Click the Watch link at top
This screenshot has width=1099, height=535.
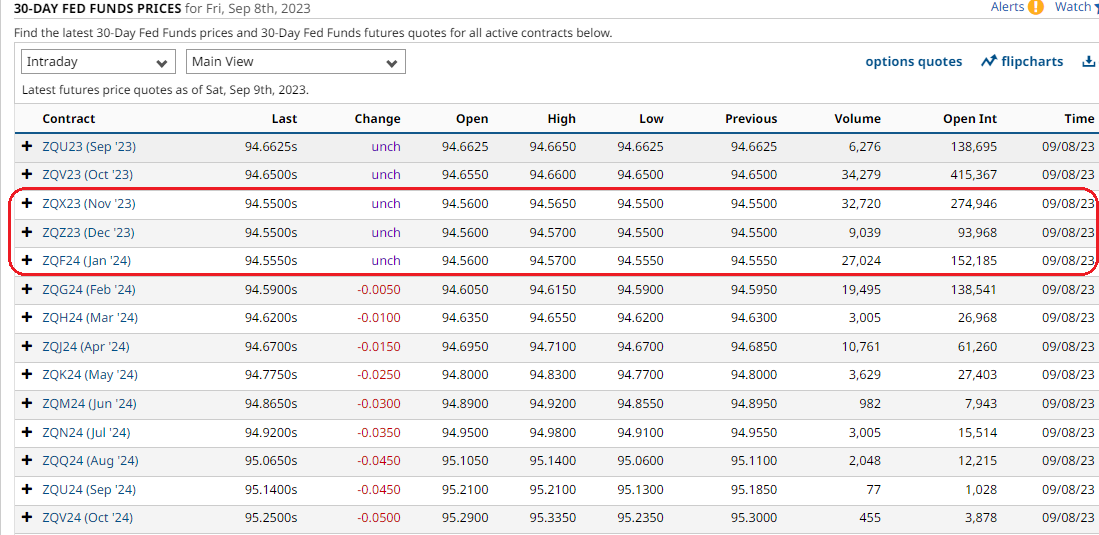pos(1074,7)
